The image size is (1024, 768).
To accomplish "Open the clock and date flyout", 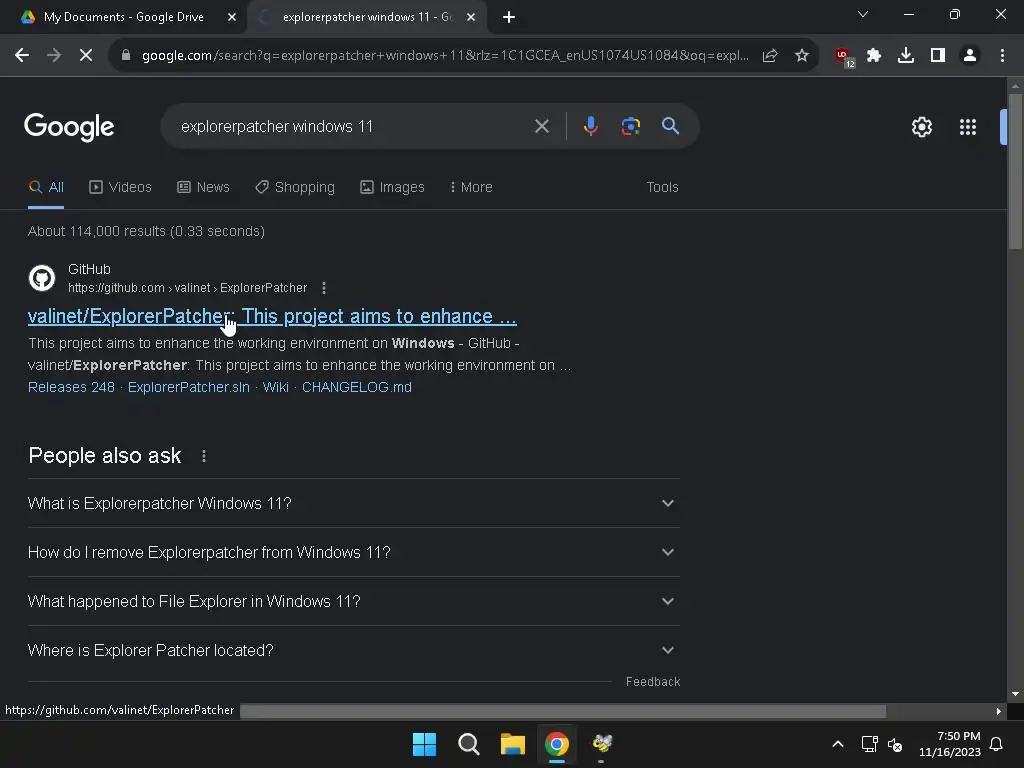I will tap(950, 744).
